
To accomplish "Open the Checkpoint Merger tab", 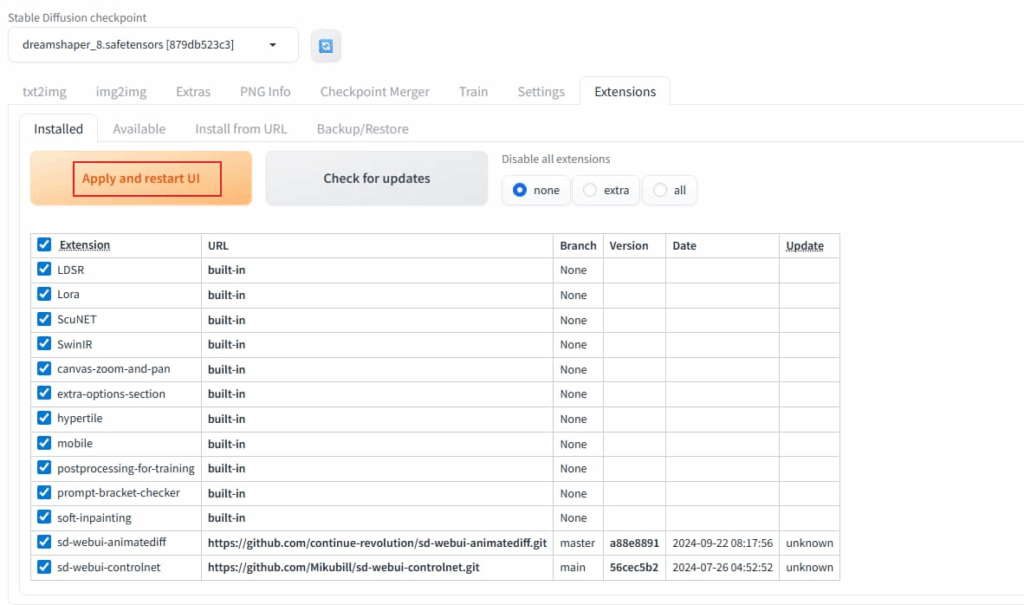I will click(x=374, y=91).
